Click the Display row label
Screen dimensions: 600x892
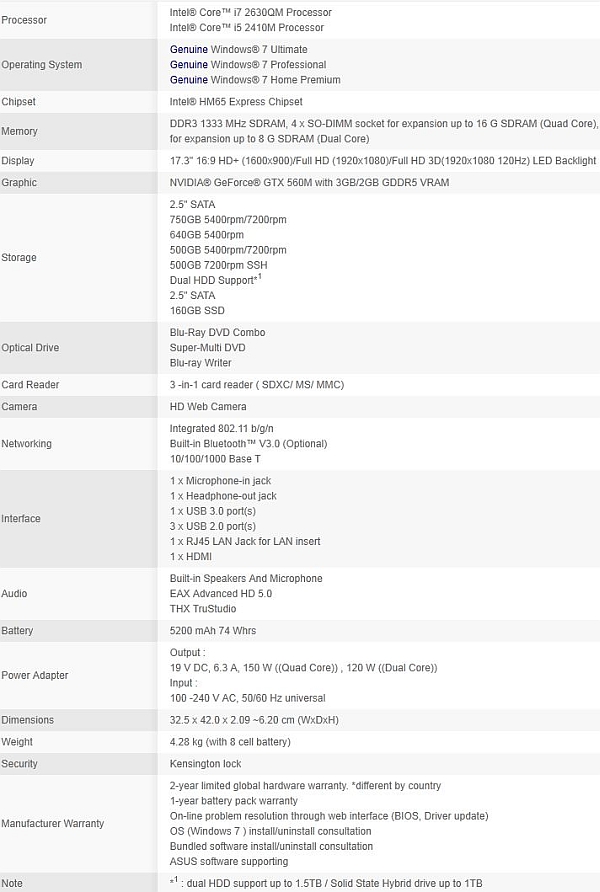tap(18, 160)
